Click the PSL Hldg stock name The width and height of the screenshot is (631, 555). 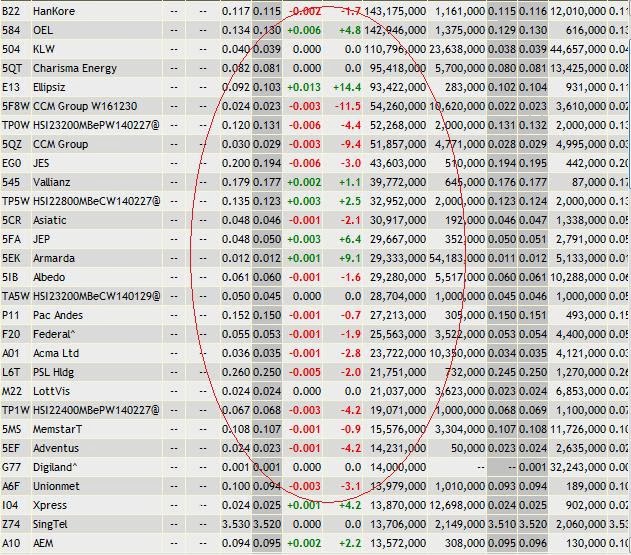coord(54,372)
